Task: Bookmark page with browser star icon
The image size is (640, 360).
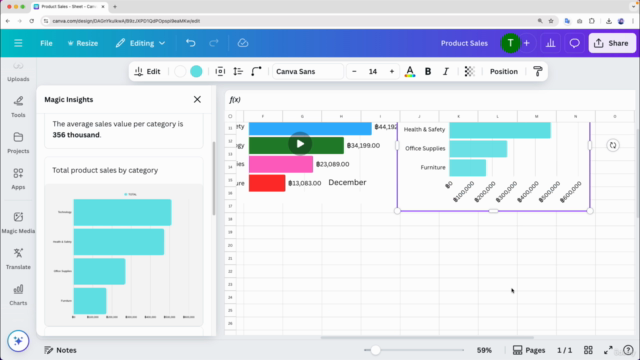Action: [x=551, y=21]
